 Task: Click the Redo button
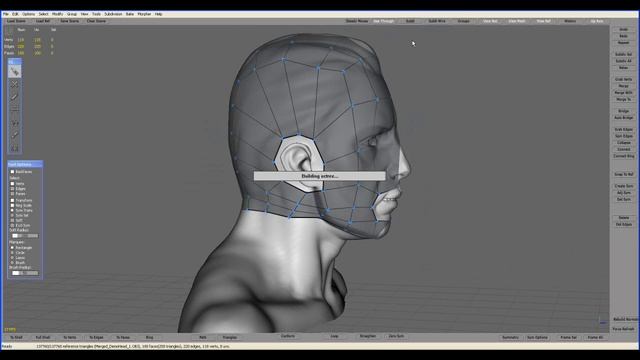623,36
